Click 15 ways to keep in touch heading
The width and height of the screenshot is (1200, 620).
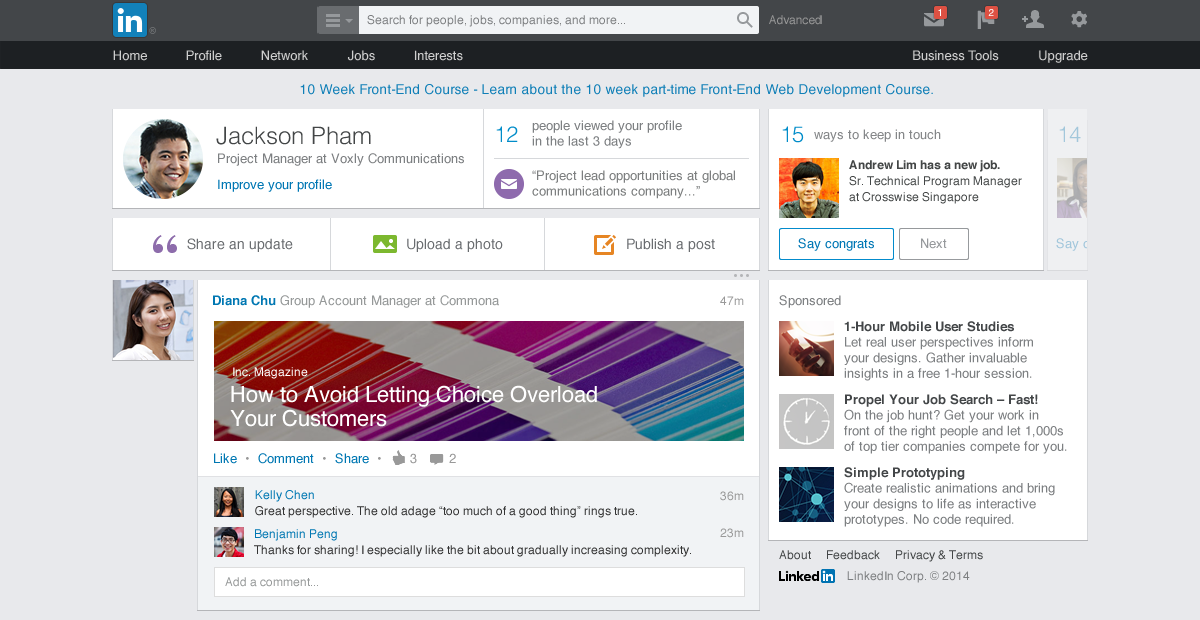(861, 135)
